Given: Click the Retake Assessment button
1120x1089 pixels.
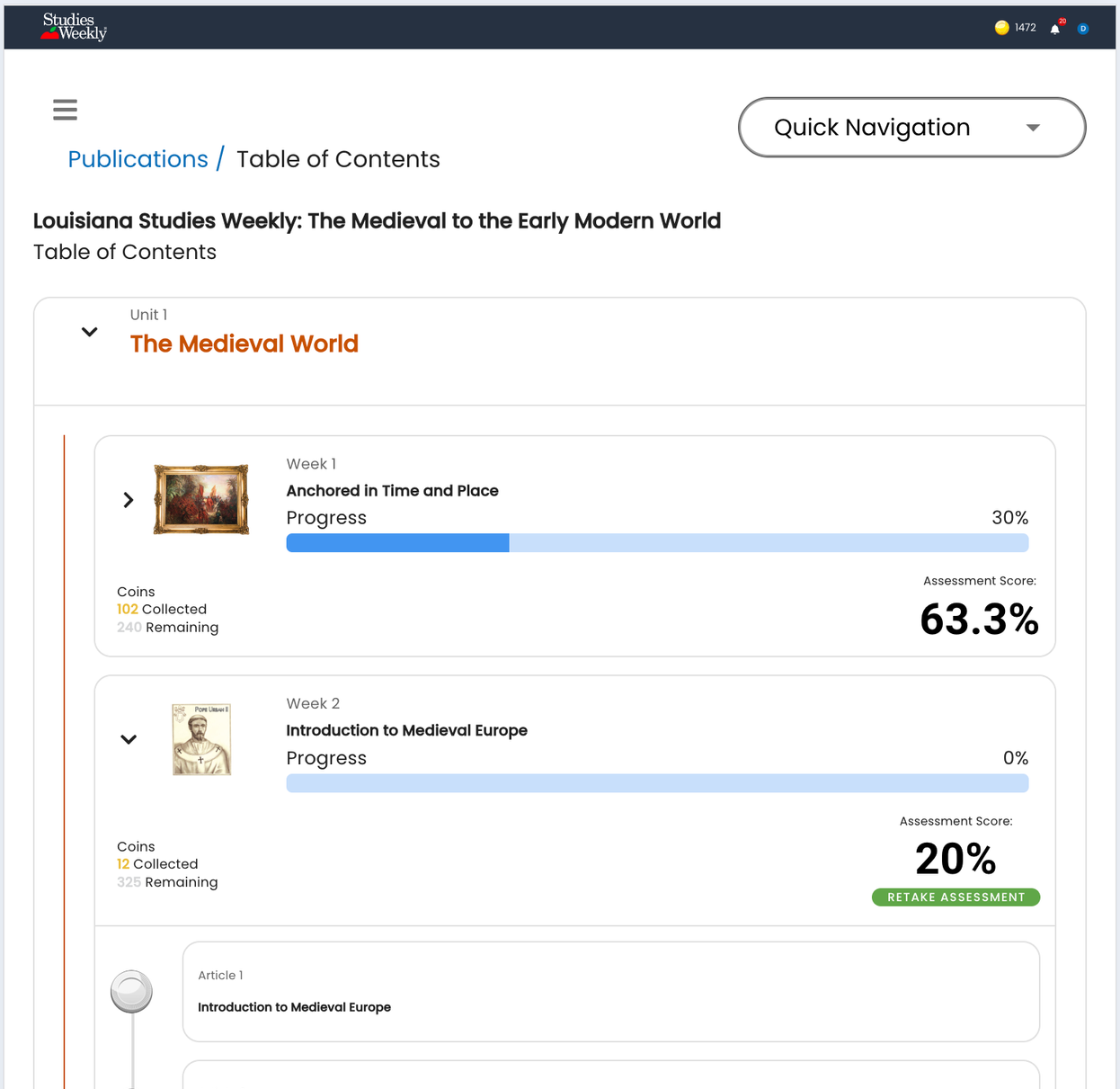Looking at the screenshot, I should pos(956,897).
